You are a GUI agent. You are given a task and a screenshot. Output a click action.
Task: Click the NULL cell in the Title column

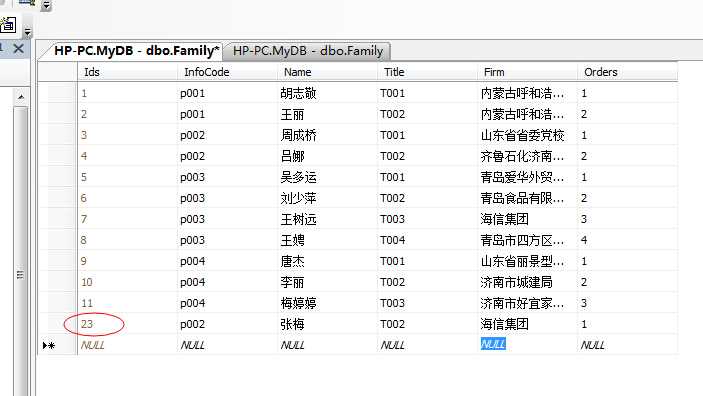(x=427, y=345)
